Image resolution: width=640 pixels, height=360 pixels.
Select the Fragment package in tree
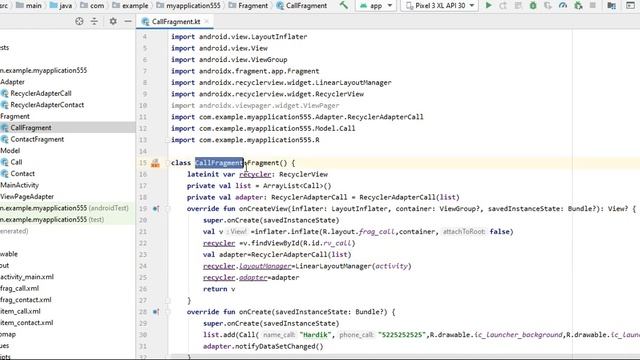[x=15, y=116]
